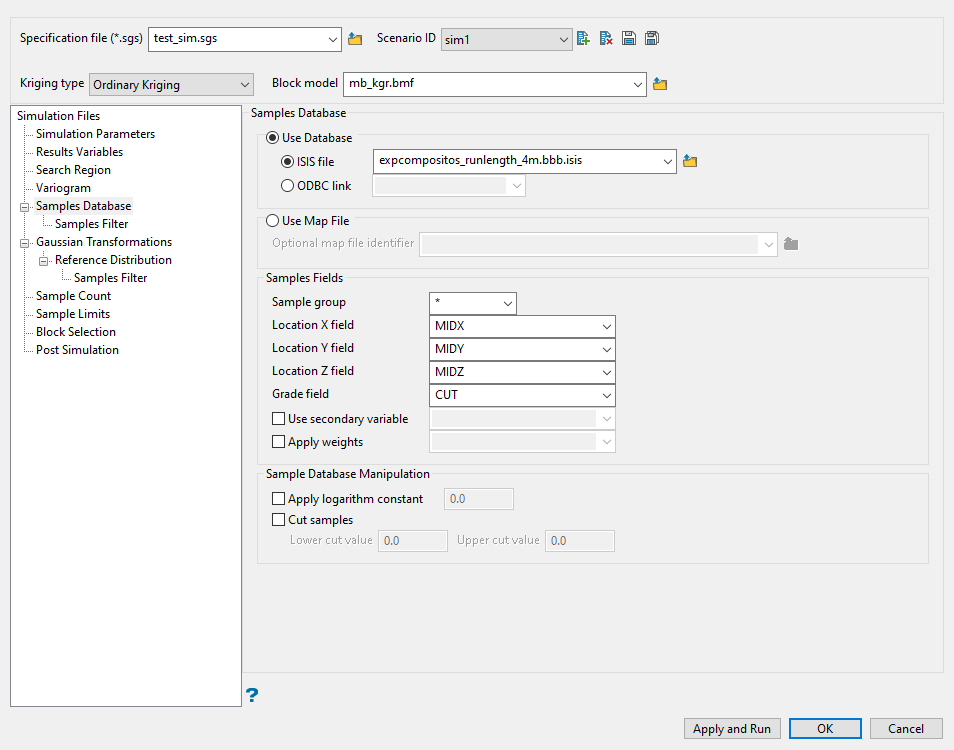Click the Apply and Run button

pyautogui.click(x=732, y=729)
